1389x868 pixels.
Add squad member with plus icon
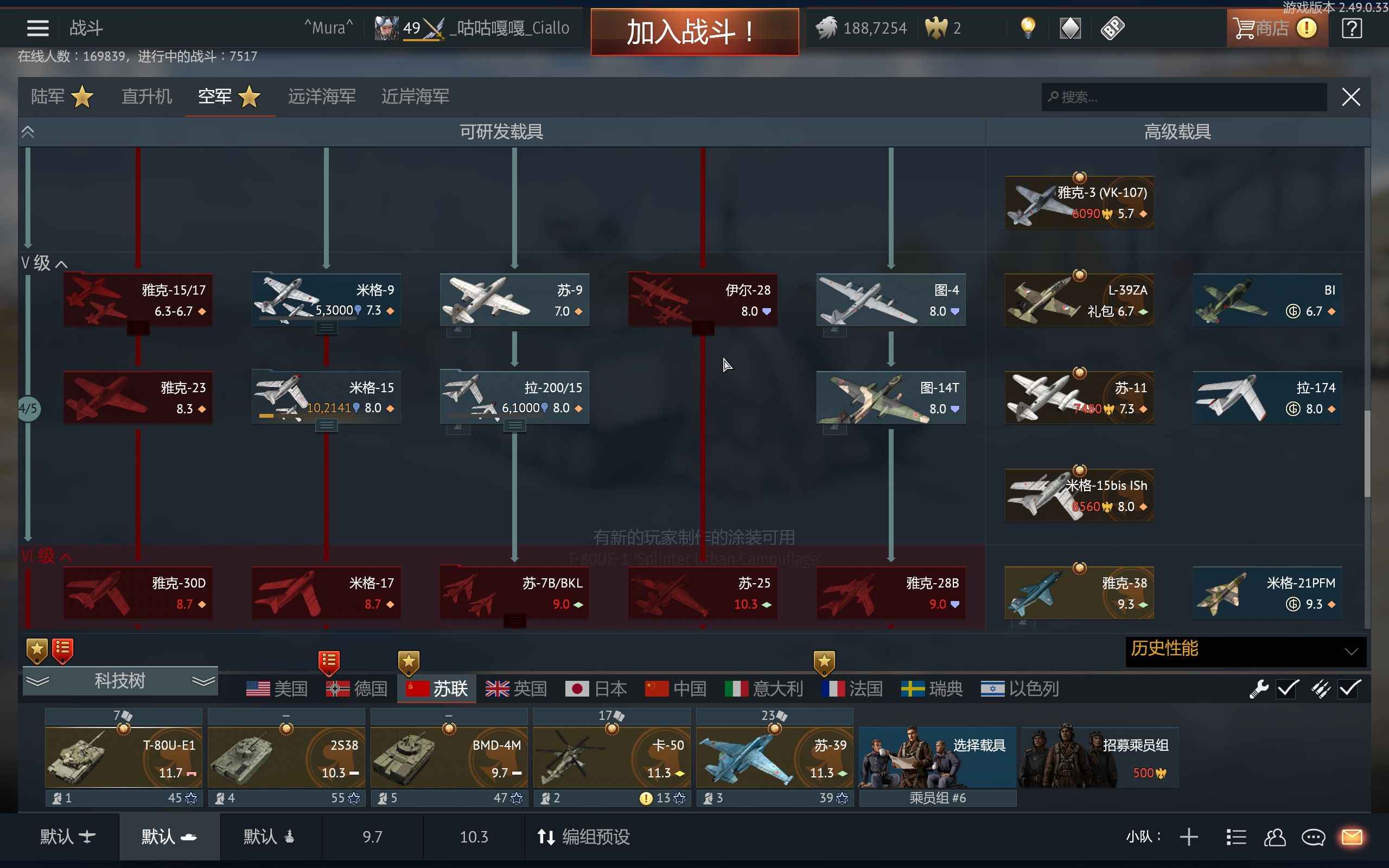point(1189,837)
